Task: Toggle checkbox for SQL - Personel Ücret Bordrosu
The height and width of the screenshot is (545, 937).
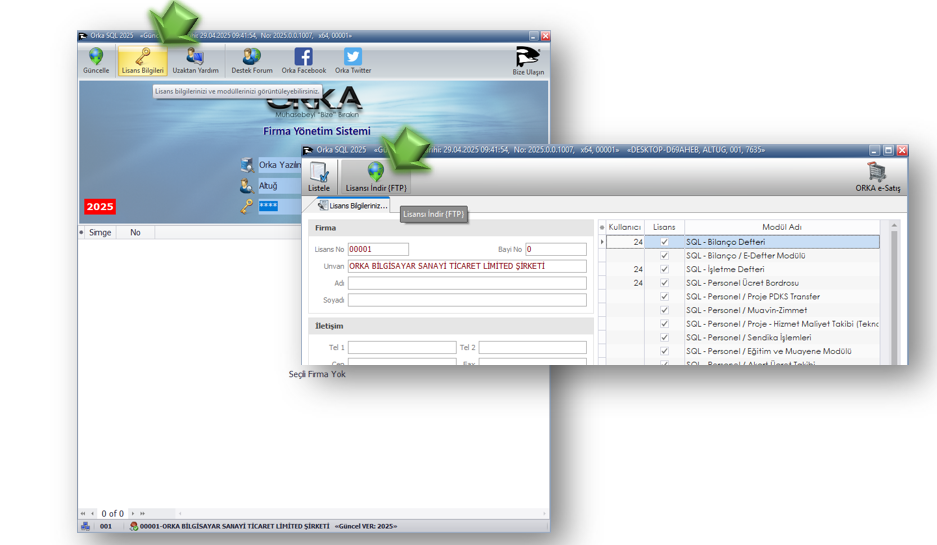Action: 664,283
